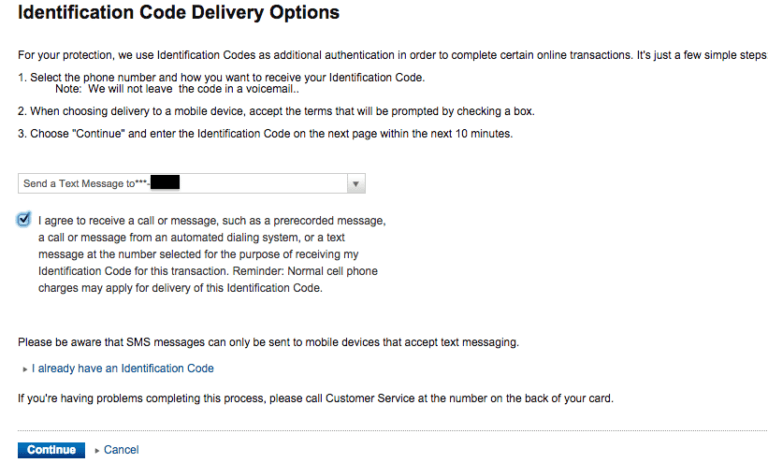This screenshot has width=768, height=463.
Task: Click the Customer Service help text
Action: (x=315, y=398)
